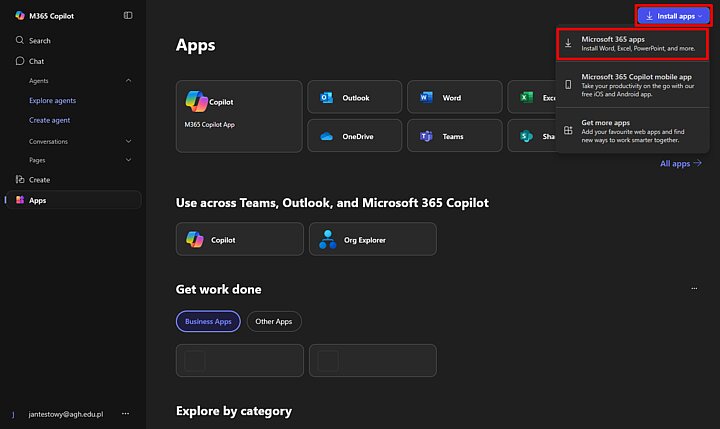The width and height of the screenshot is (720, 429).
Task: Launch SharePoint from the Apps grid
Action: click(x=532, y=136)
